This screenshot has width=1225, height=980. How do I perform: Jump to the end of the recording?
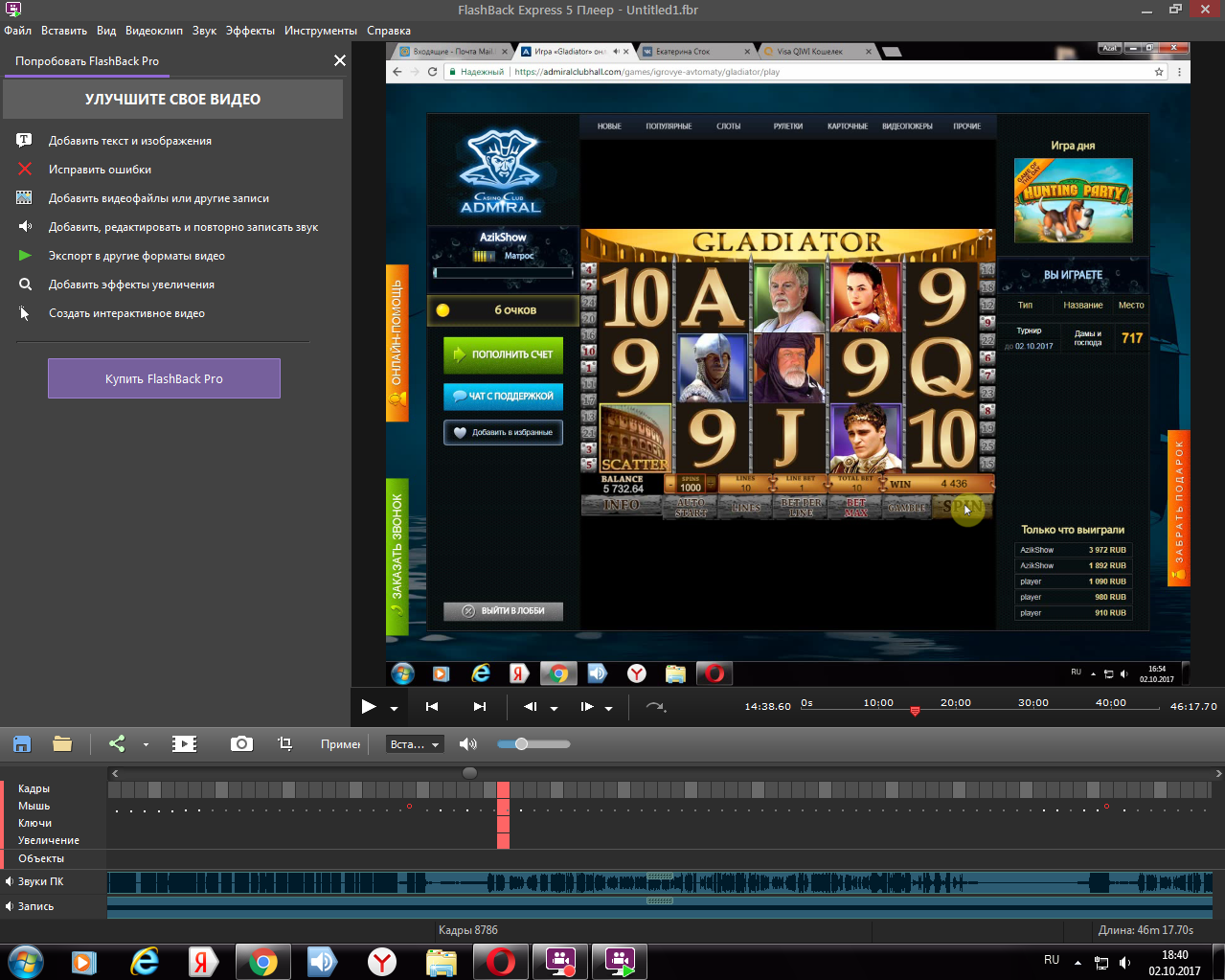[x=480, y=707]
